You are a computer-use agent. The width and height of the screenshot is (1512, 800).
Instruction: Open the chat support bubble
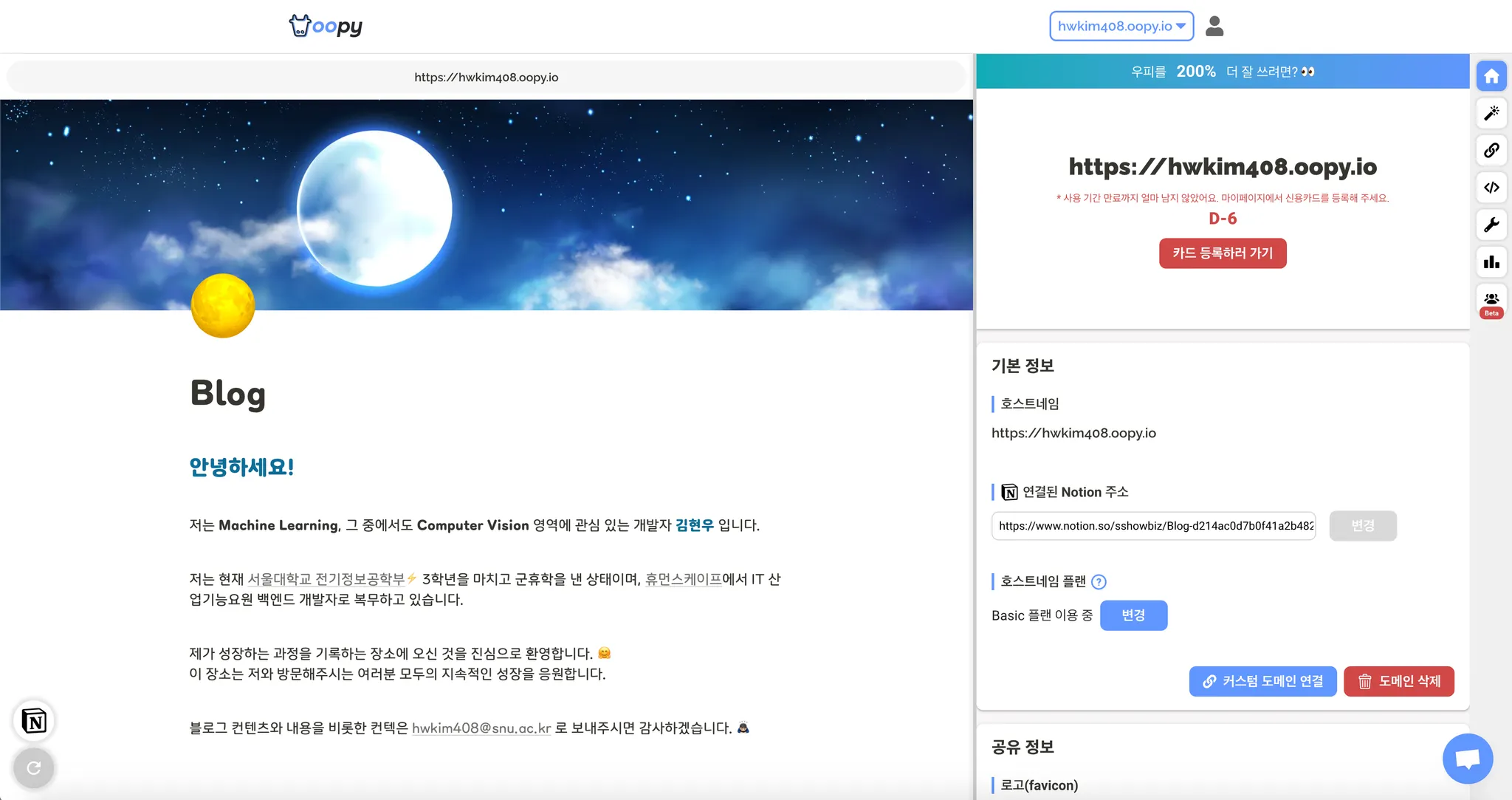pos(1467,759)
